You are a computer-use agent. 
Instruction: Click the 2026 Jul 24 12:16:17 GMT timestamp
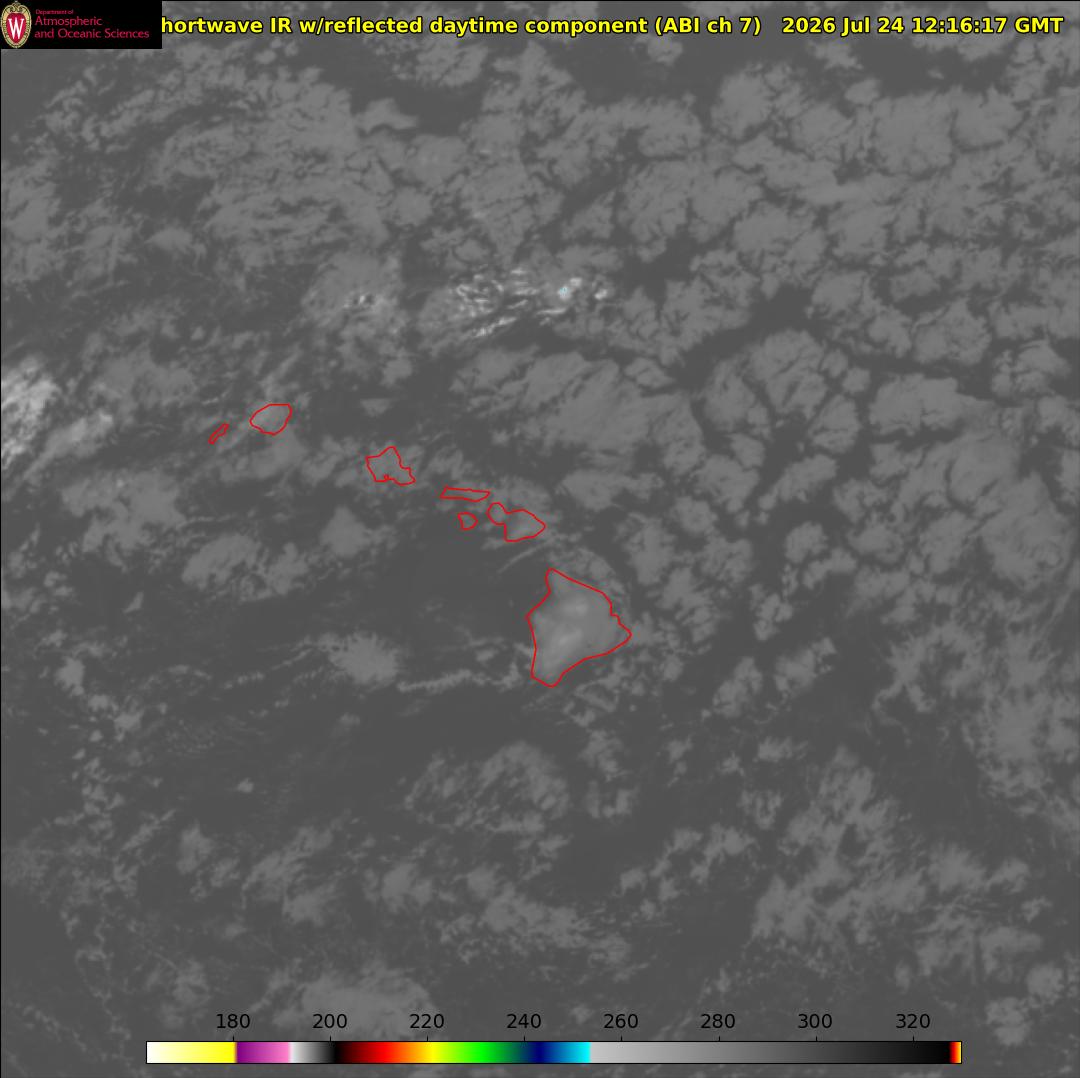[922, 25]
